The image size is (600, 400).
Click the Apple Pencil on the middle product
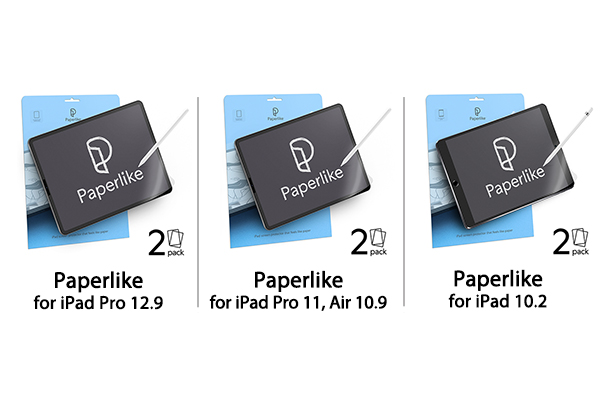(x=366, y=137)
